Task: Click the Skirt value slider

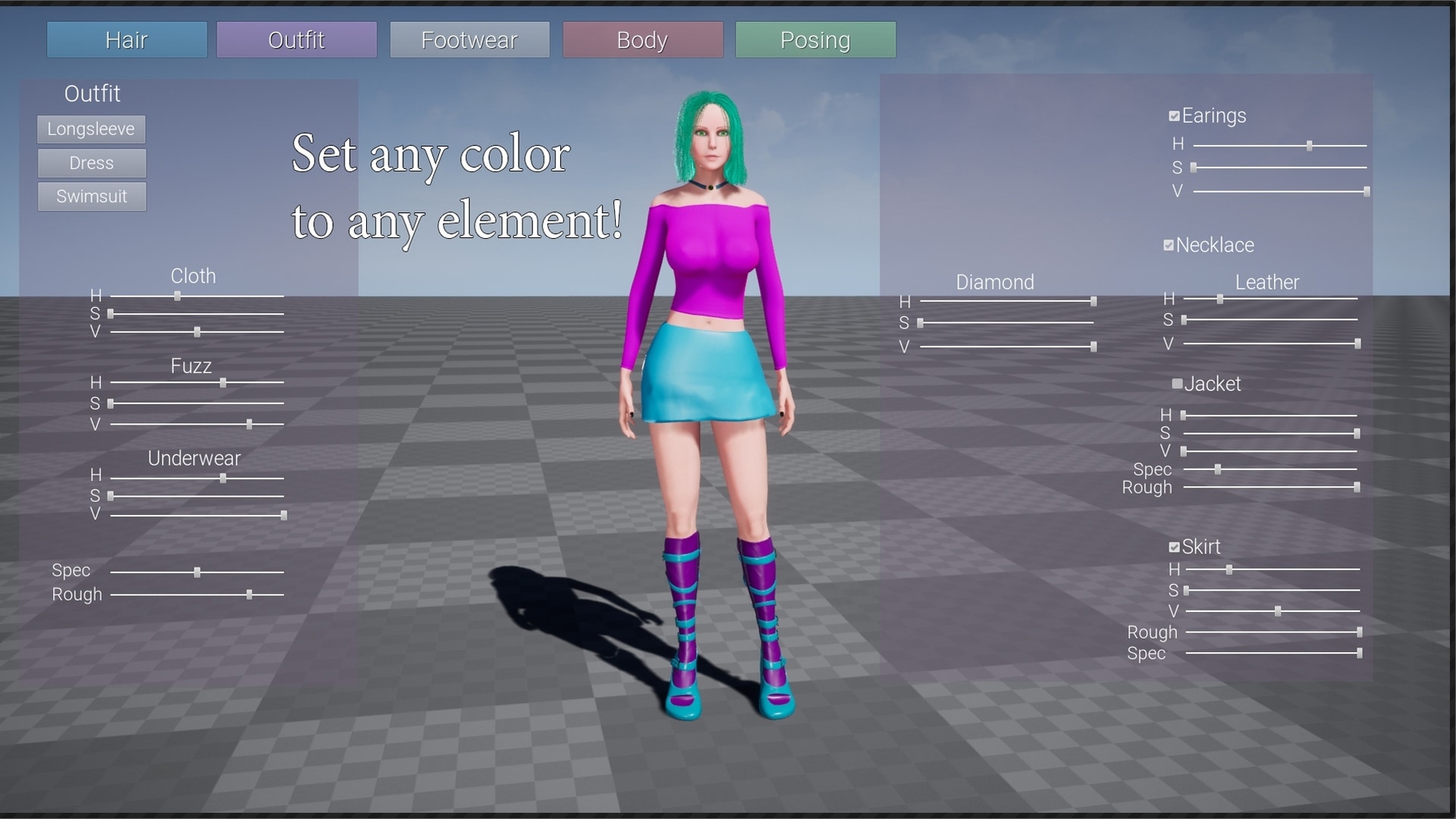Action: point(1272,610)
